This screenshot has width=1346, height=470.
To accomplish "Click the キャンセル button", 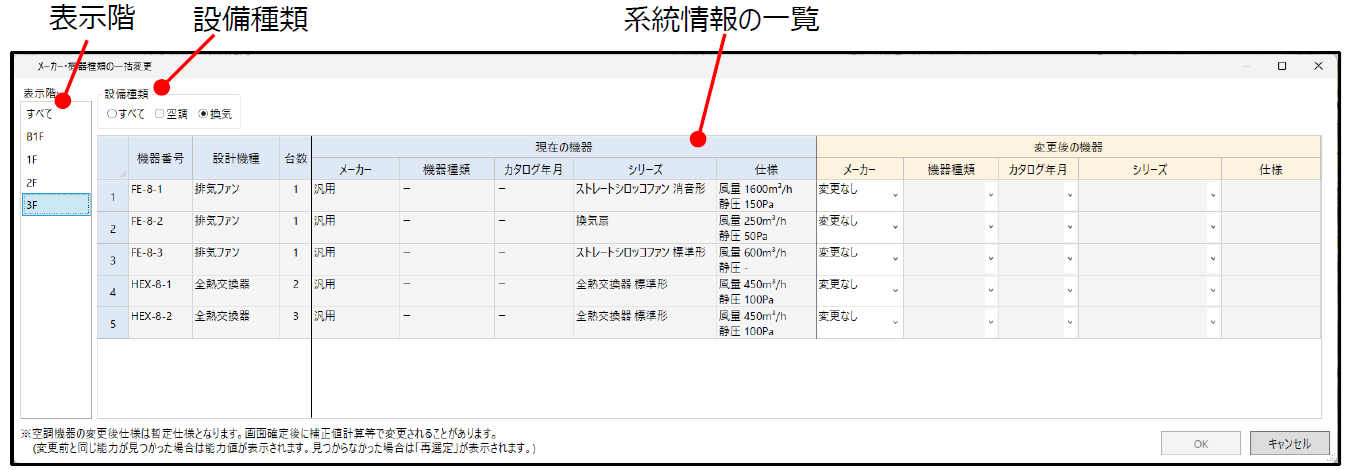I will pos(1288,443).
